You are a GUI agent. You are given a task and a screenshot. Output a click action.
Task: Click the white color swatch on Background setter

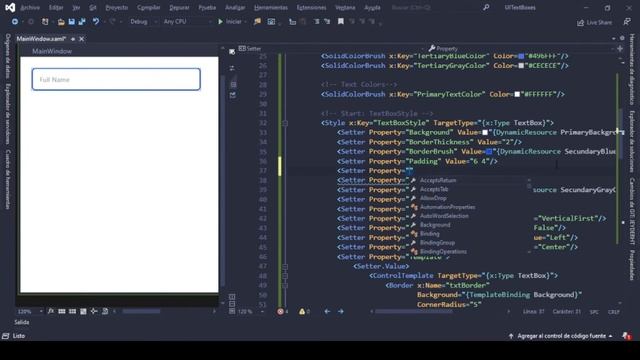pyautogui.click(x=484, y=132)
